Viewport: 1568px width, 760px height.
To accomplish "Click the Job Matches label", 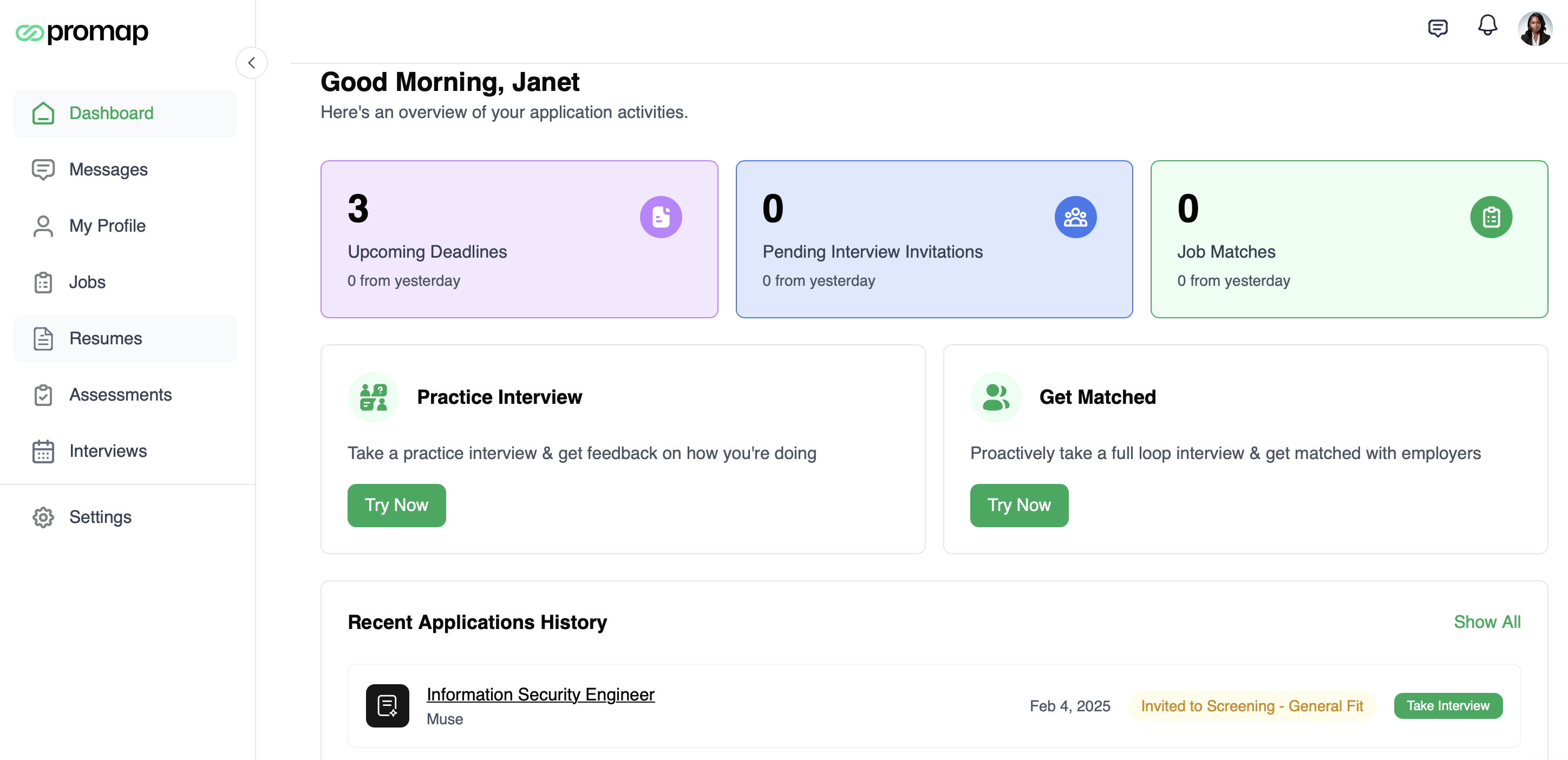I will click(x=1226, y=252).
